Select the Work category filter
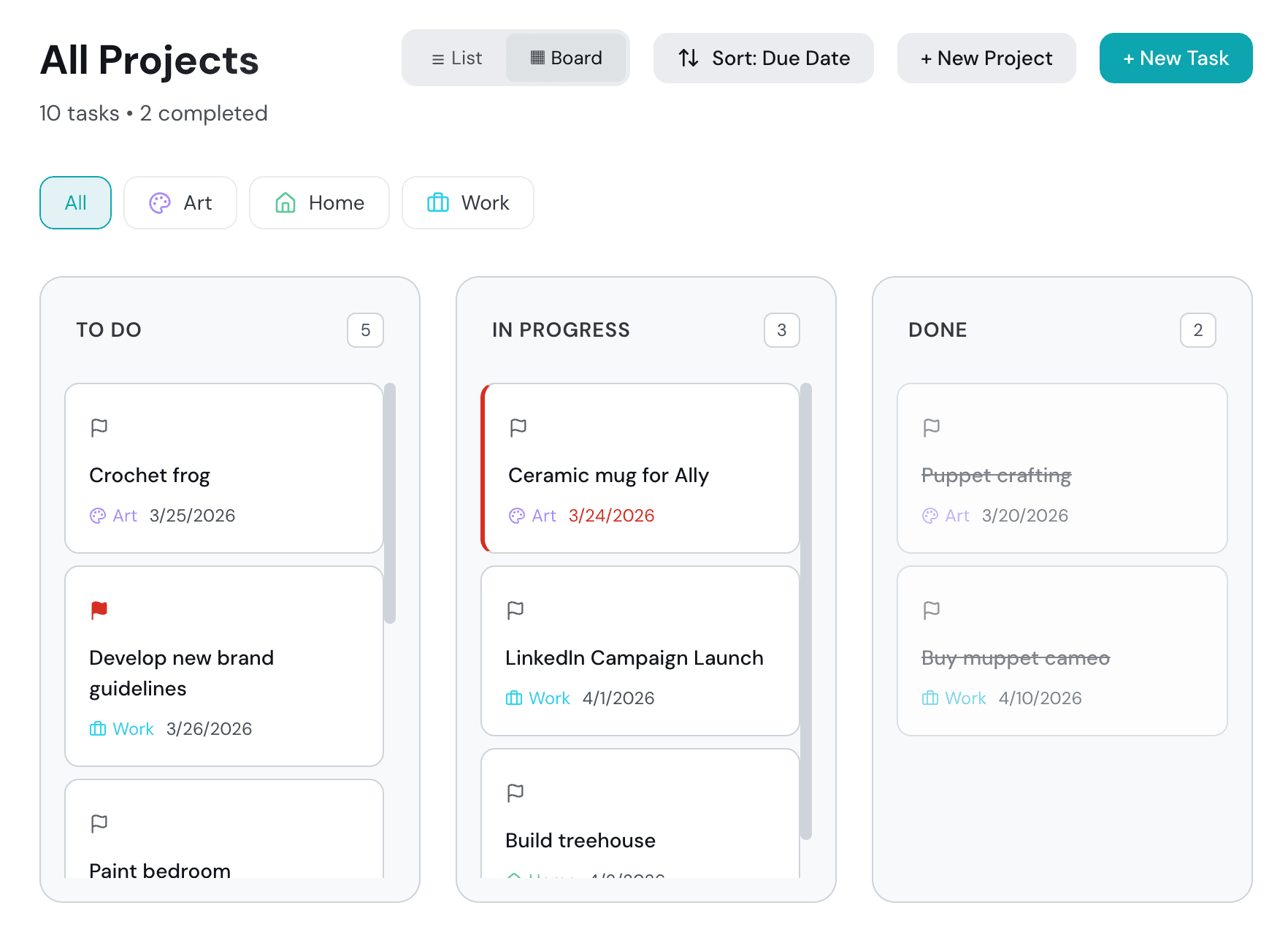 [467, 202]
